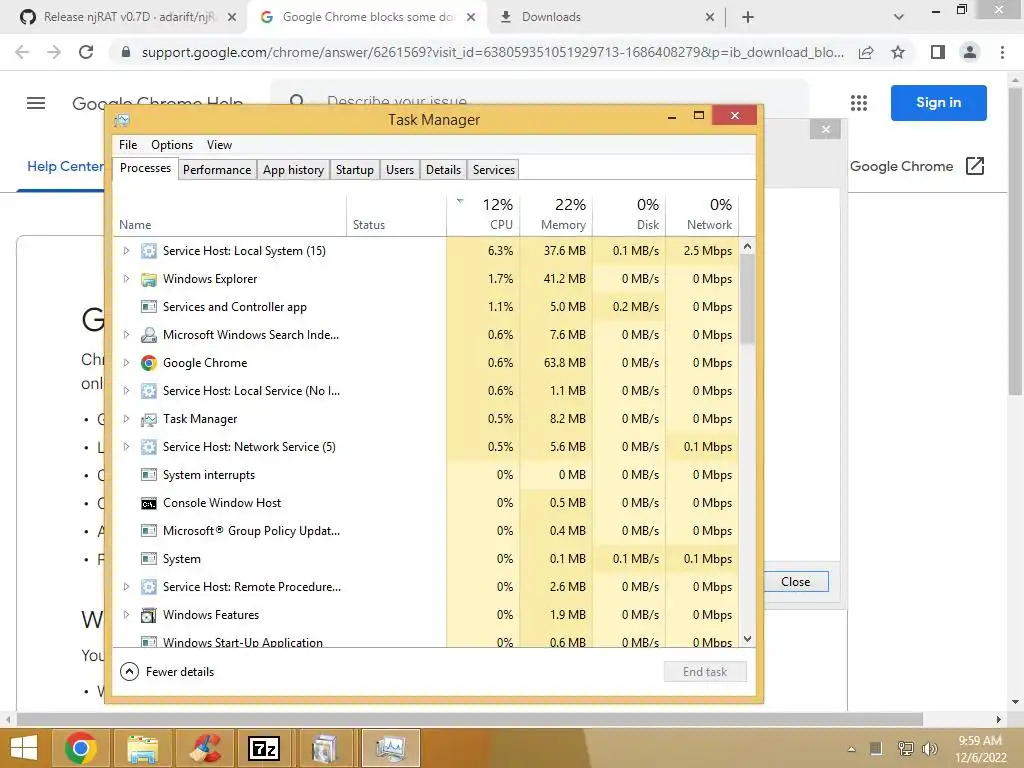Screen dimensions: 1024x768
Task: Click the Task Manager scroll up arrow
Action: coord(748,247)
